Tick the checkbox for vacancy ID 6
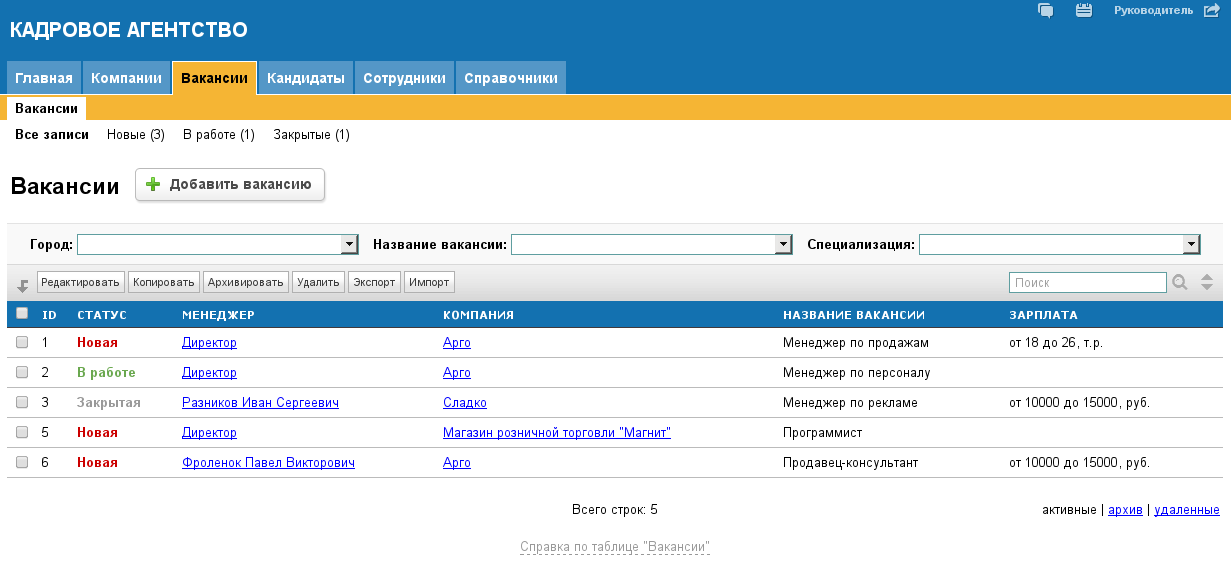The image size is (1231, 566). 22,463
